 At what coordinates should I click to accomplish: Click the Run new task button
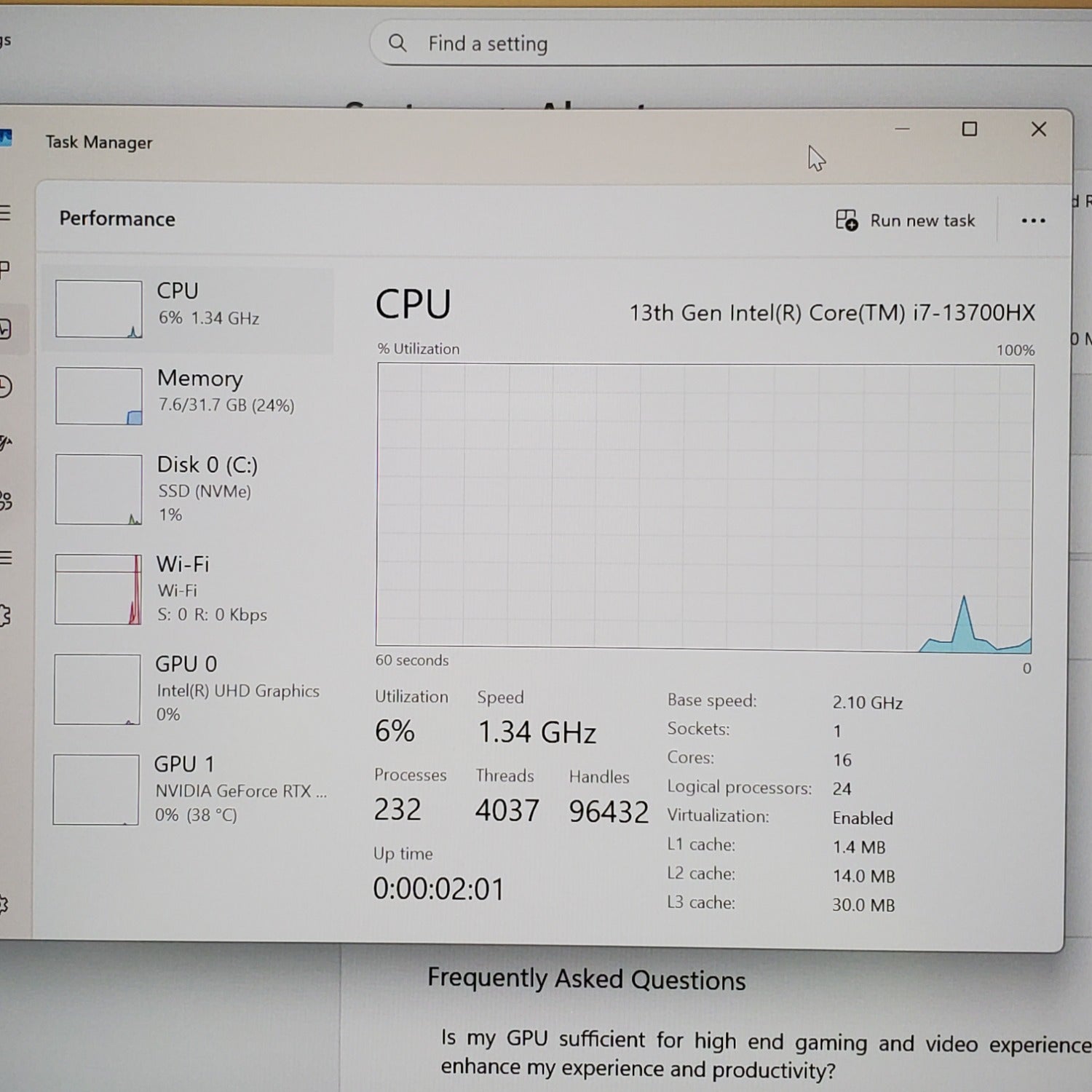pyautogui.click(x=906, y=221)
